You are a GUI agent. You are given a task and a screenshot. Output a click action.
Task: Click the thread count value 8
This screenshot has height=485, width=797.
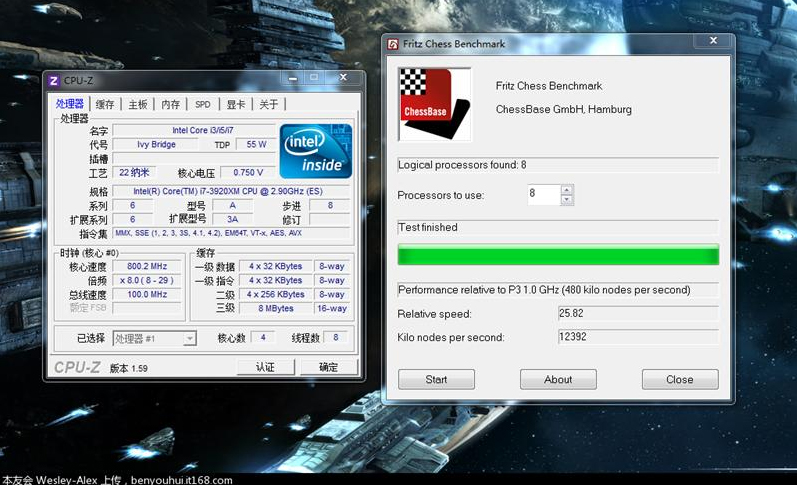pos(335,337)
